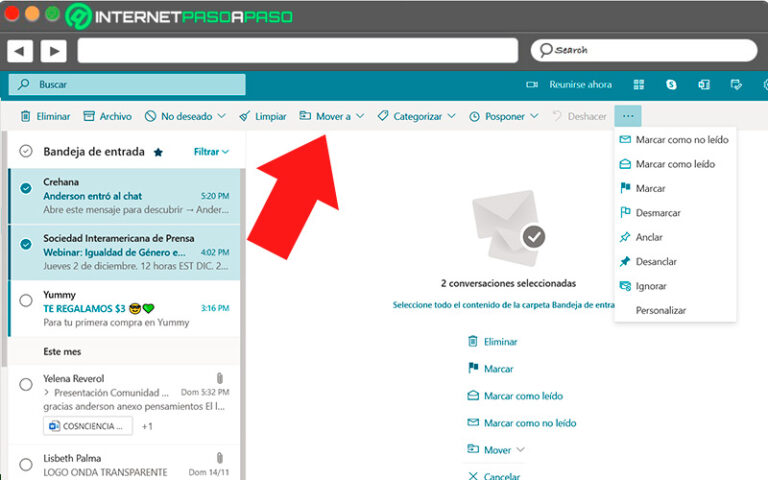This screenshot has width=768, height=480.
Task: Click the Anderson entró al chat subject
Action: point(92,196)
